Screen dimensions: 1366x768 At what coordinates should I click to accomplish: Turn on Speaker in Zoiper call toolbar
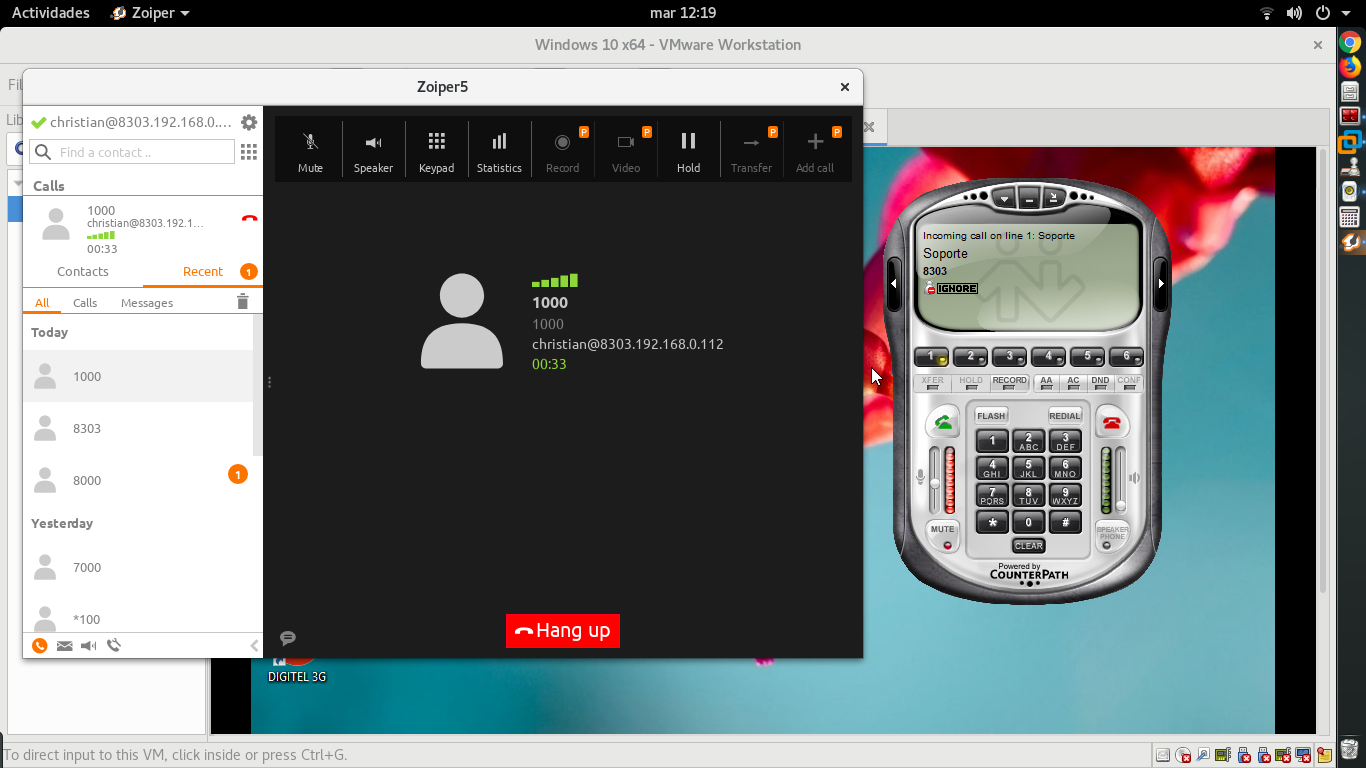[x=373, y=151]
